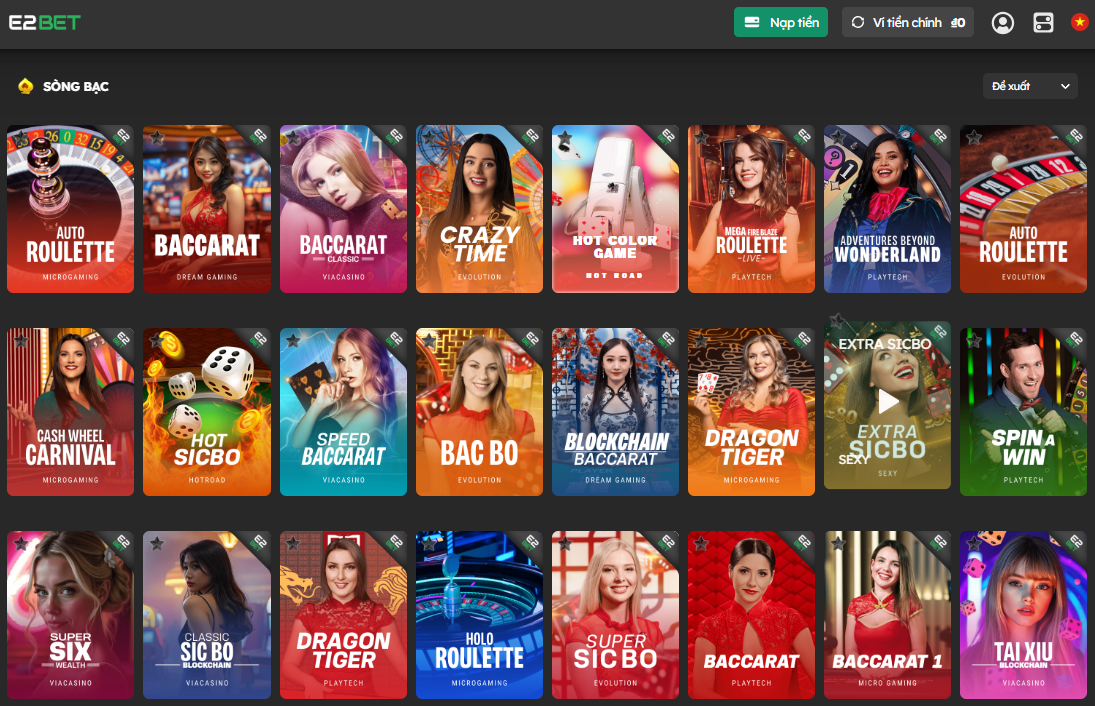
Task: Open Mega Fire Blaze Roulette Live
Action: [751, 209]
